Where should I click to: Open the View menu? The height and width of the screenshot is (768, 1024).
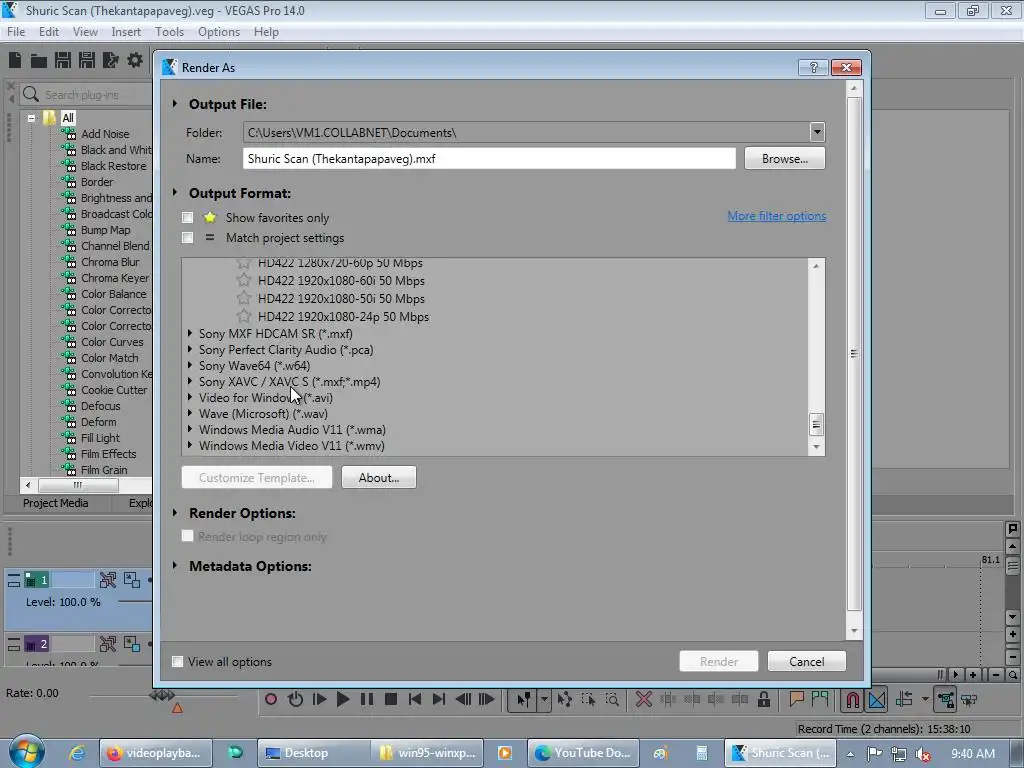(85, 32)
